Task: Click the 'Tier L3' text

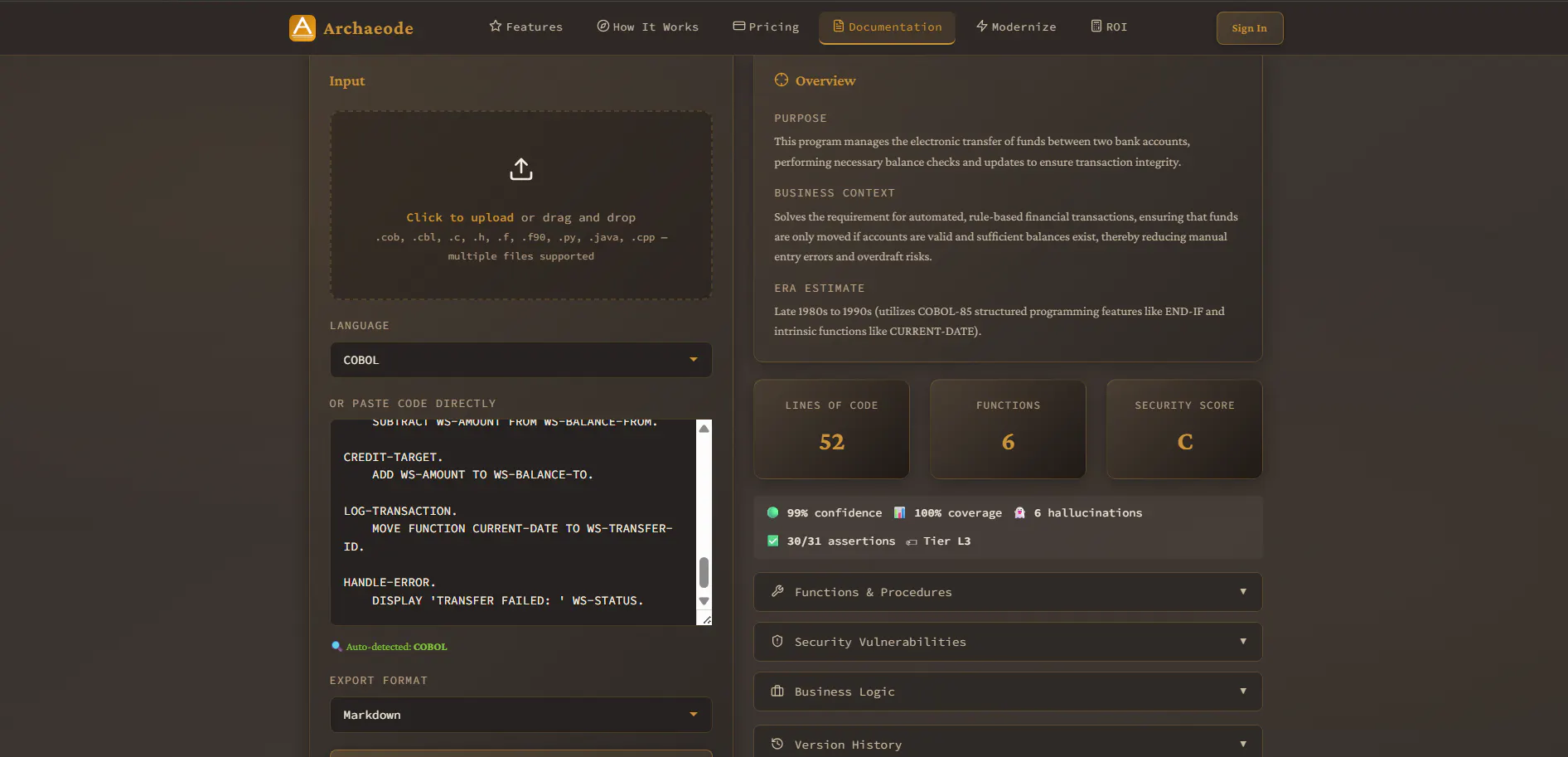Action: coord(947,541)
